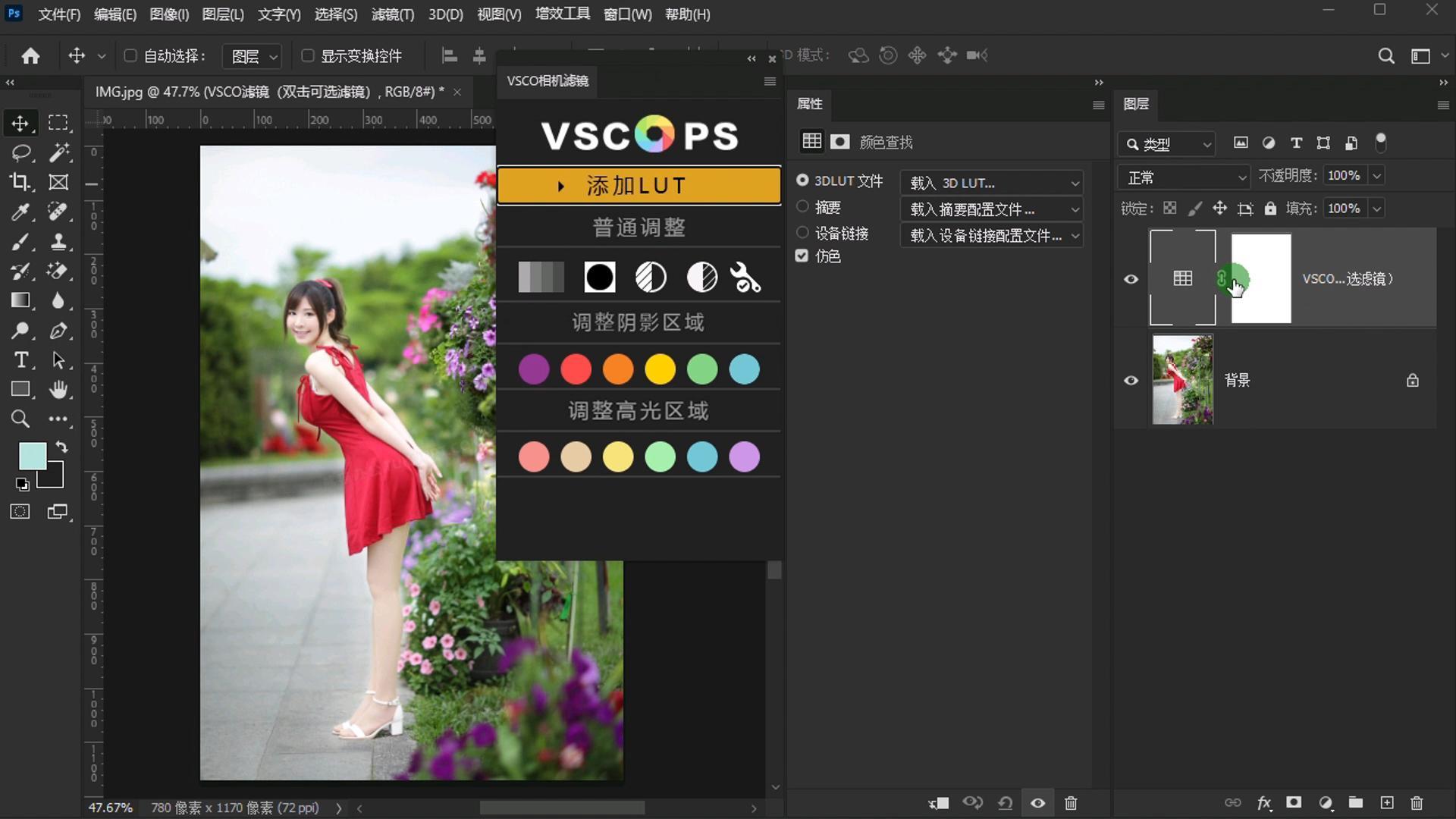Open layer style fx menu
1456x819 pixels.
pyautogui.click(x=1264, y=802)
